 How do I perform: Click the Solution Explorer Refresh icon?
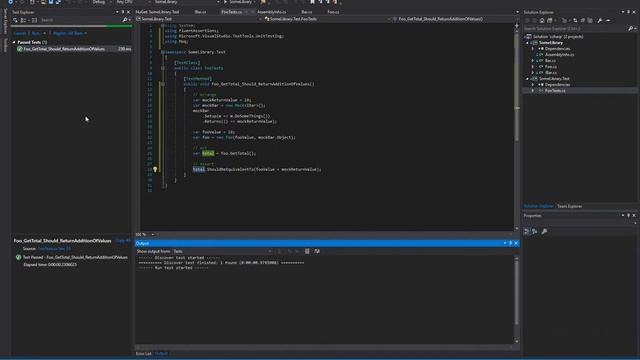tap(576, 20)
